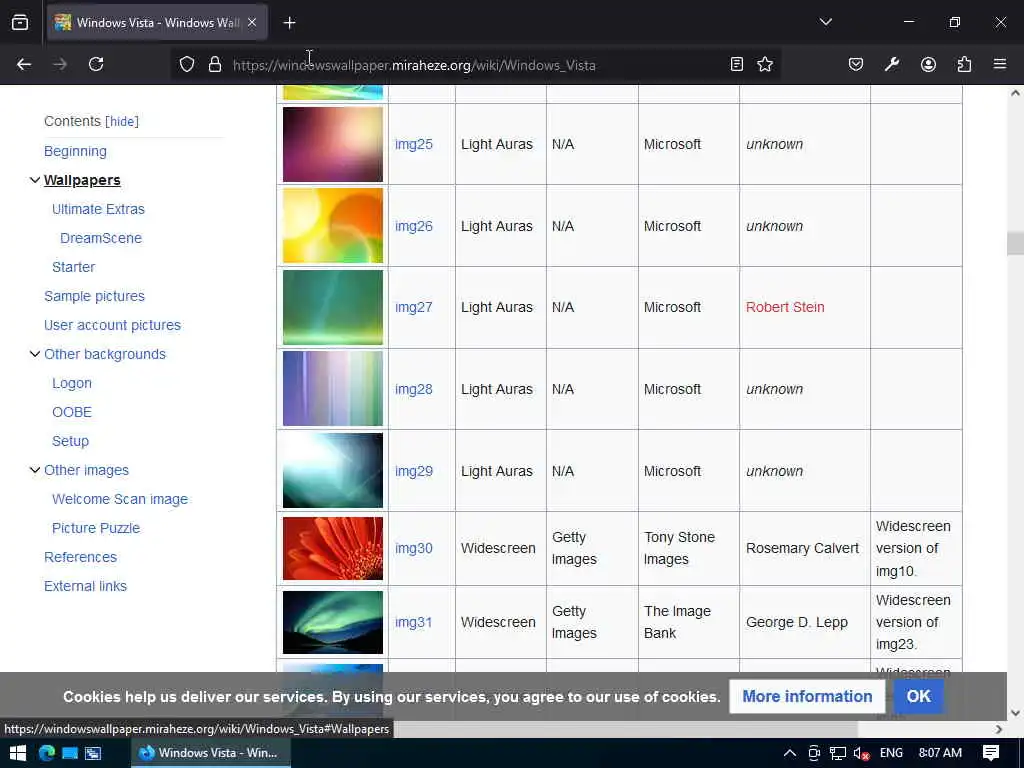Open the Robert Stein red link
Image resolution: width=1024 pixels, height=768 pixels.
tap(785, 307)
